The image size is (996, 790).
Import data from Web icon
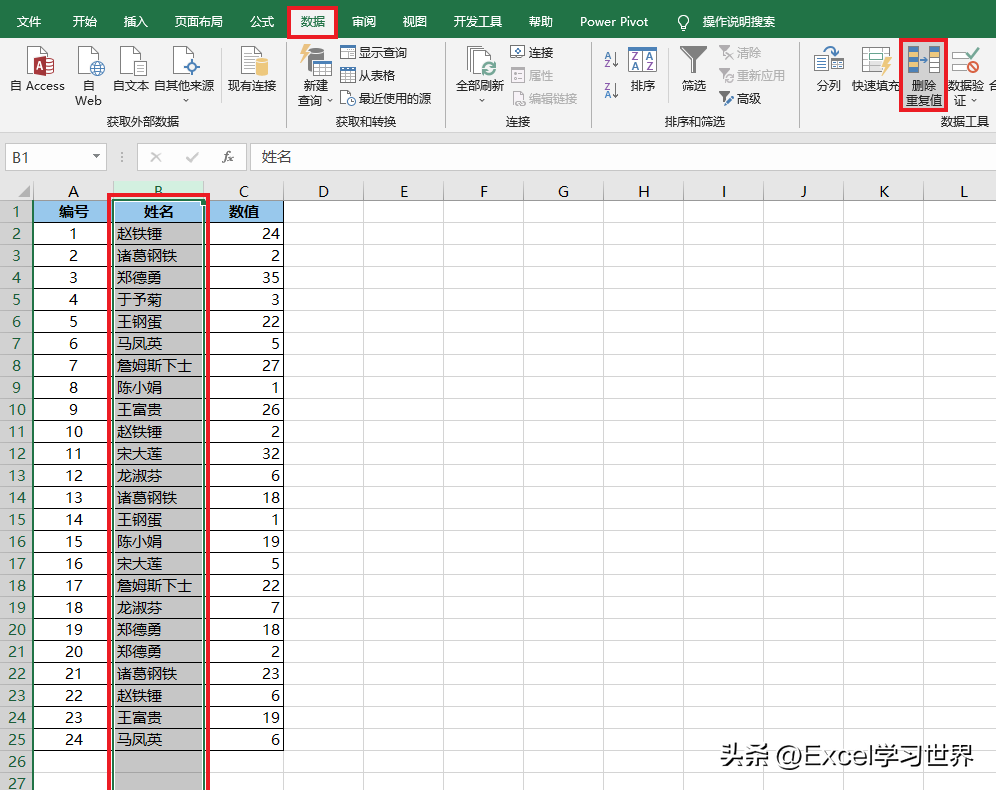90,75
